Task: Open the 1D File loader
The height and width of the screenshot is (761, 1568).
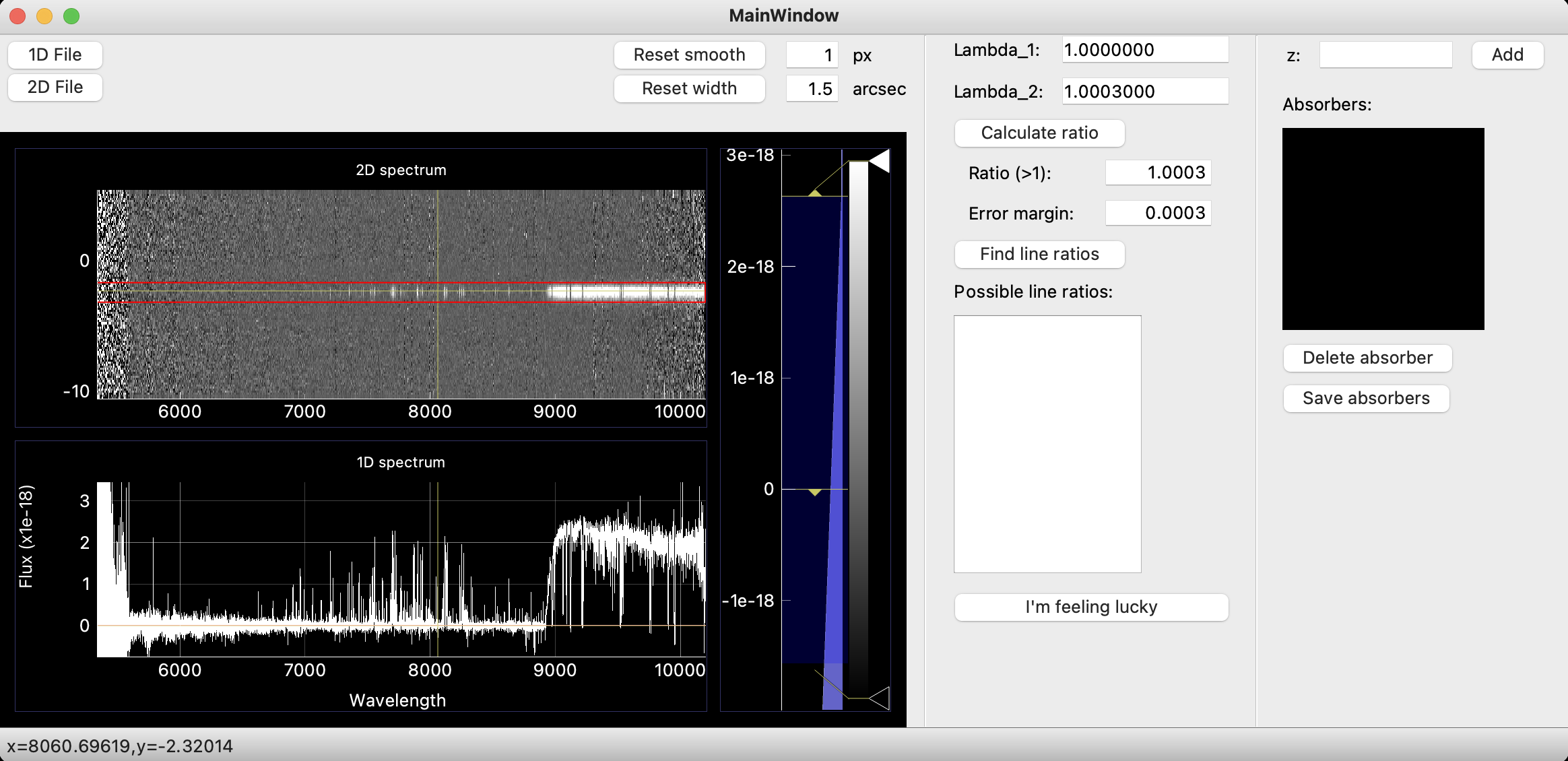Action: pyautogui.click(x=55, y=55)
